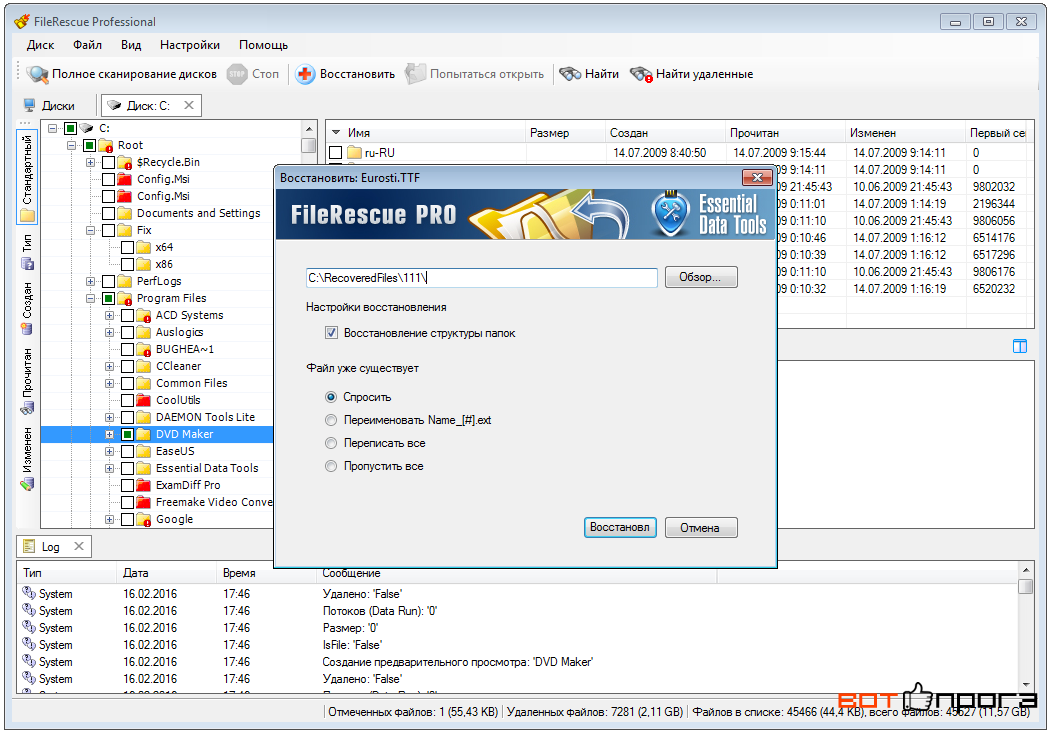Screen dimensions: 1050x733
Task: Expand the DVD Maker node
Action: click(x=109, y=434)
